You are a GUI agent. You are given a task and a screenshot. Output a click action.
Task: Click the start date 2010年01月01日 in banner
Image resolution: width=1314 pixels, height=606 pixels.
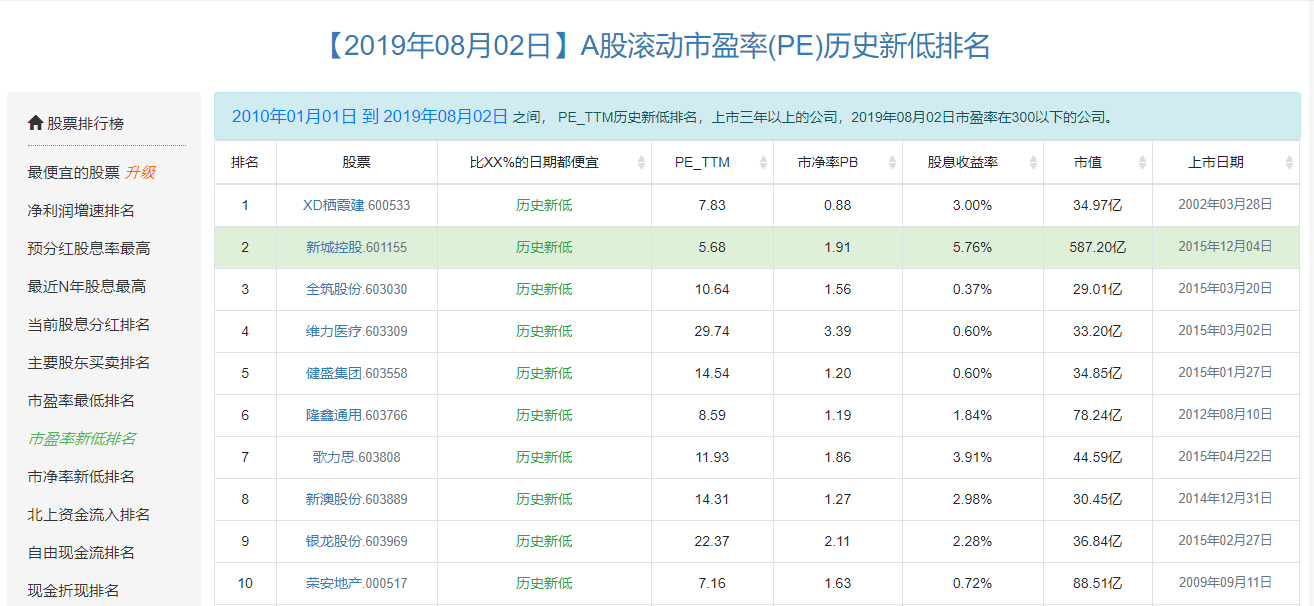tap(294, 116)
